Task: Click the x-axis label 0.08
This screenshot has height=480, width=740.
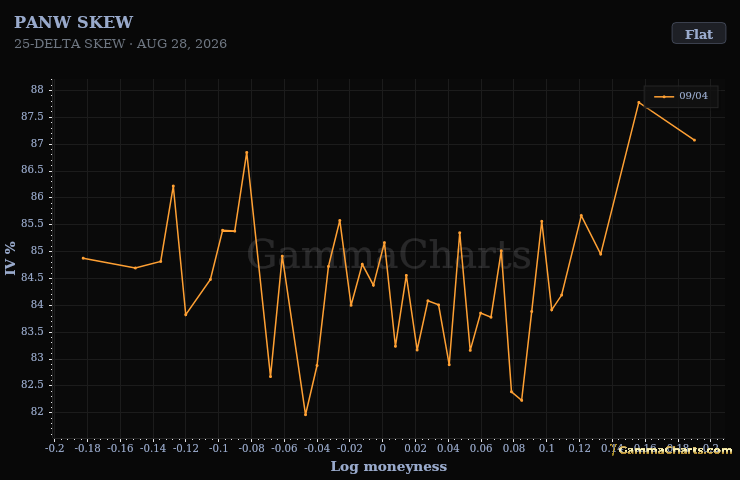Action: point(514,448)
